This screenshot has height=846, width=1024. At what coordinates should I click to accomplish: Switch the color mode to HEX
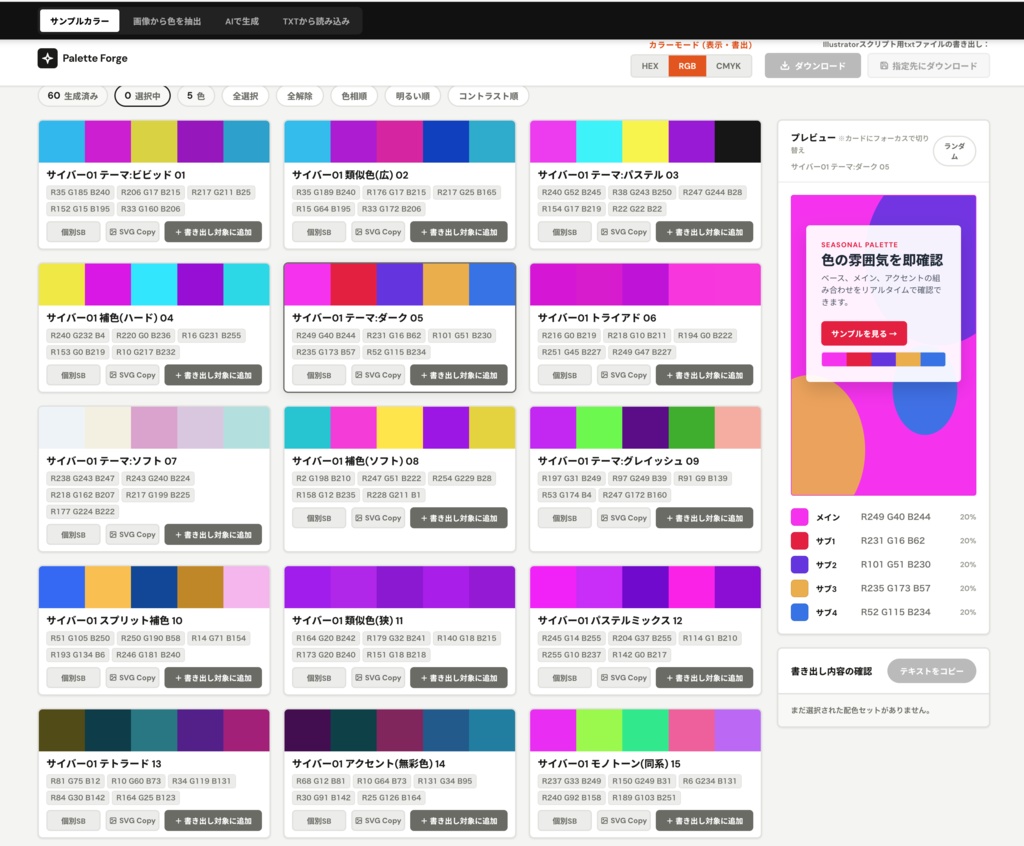coord(649,65)
